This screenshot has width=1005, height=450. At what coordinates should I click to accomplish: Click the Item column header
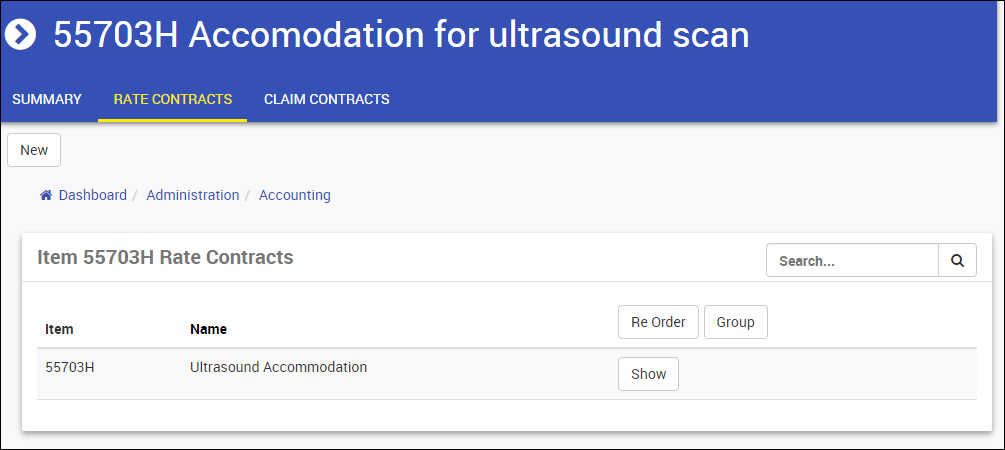59,329
